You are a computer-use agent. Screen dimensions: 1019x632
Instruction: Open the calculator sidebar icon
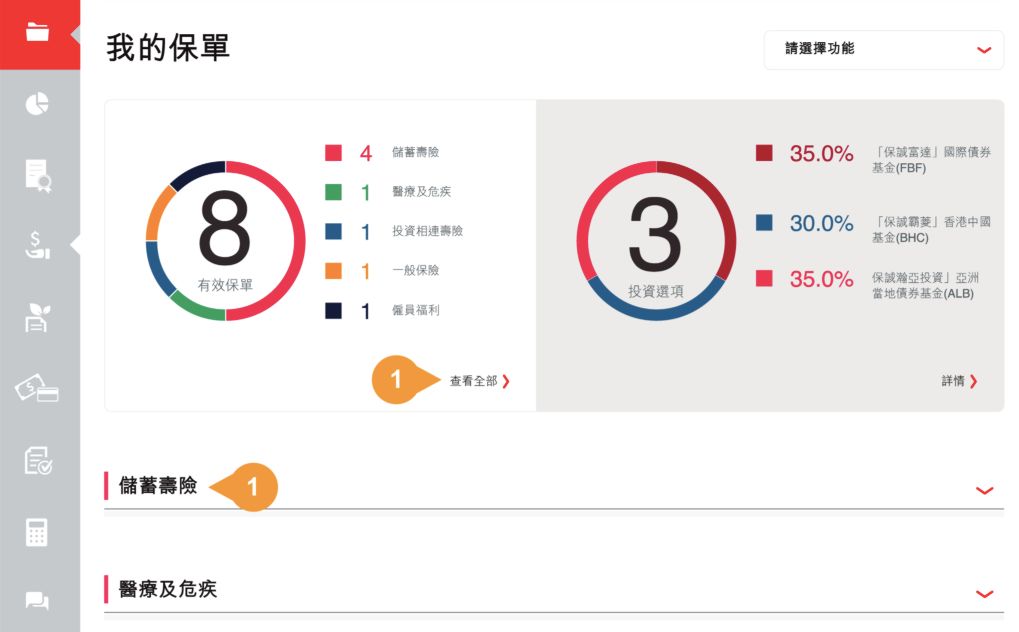tap(38, 531)
